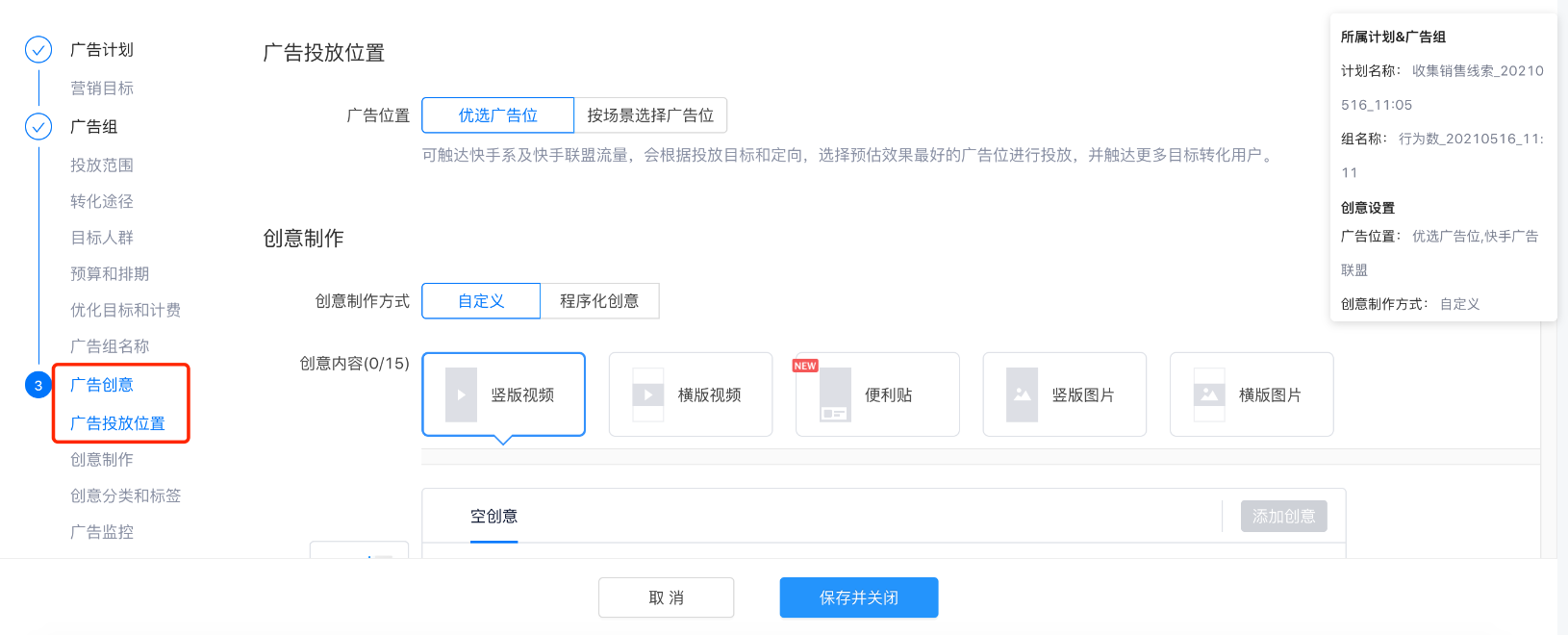This screenshot has height=635, width=1568.
Task: Choose 程序化创意 production mode
Action: pyautogui.click(x=599, y=301)
